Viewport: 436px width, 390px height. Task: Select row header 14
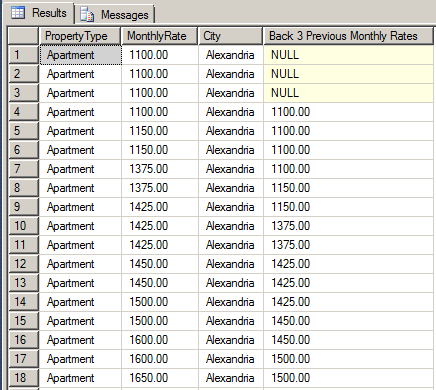pyautogui.click(x=23, y=302)
